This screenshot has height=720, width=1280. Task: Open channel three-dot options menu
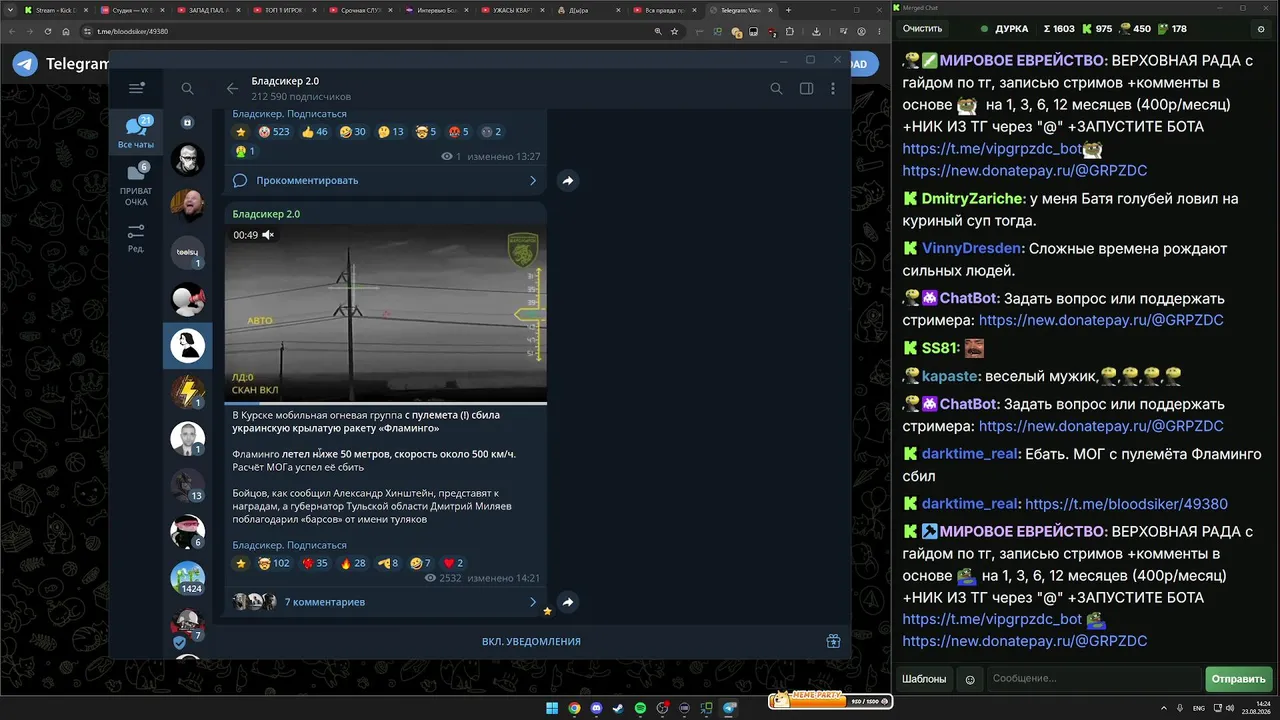pyautogui.click(x=833, y=88)
